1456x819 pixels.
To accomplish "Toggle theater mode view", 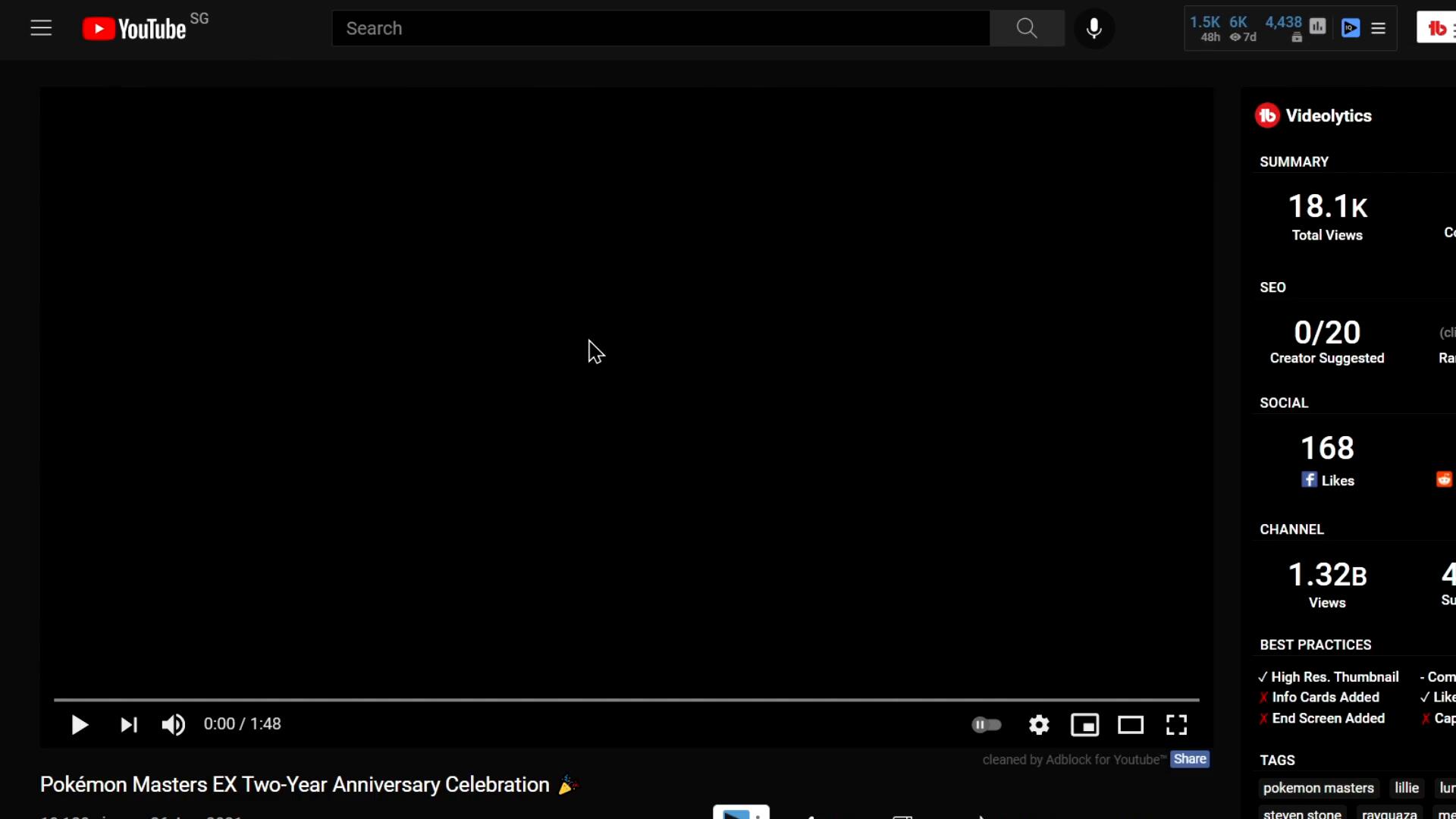I will [x=1130, y=725].
